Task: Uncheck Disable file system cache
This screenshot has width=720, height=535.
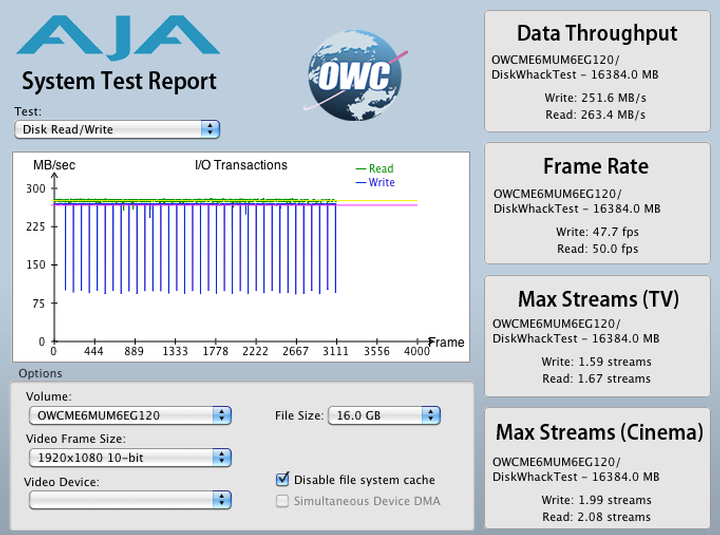Action: [x=283, y=480]
